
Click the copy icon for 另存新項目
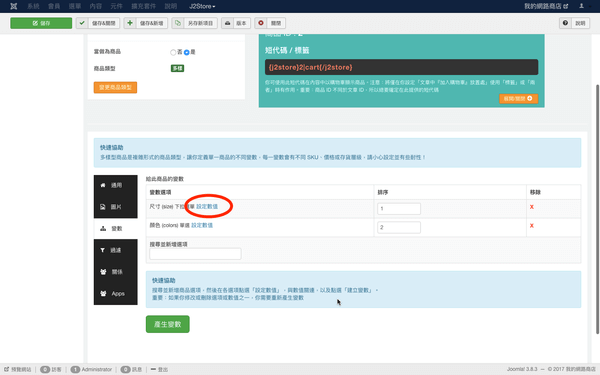178,23
